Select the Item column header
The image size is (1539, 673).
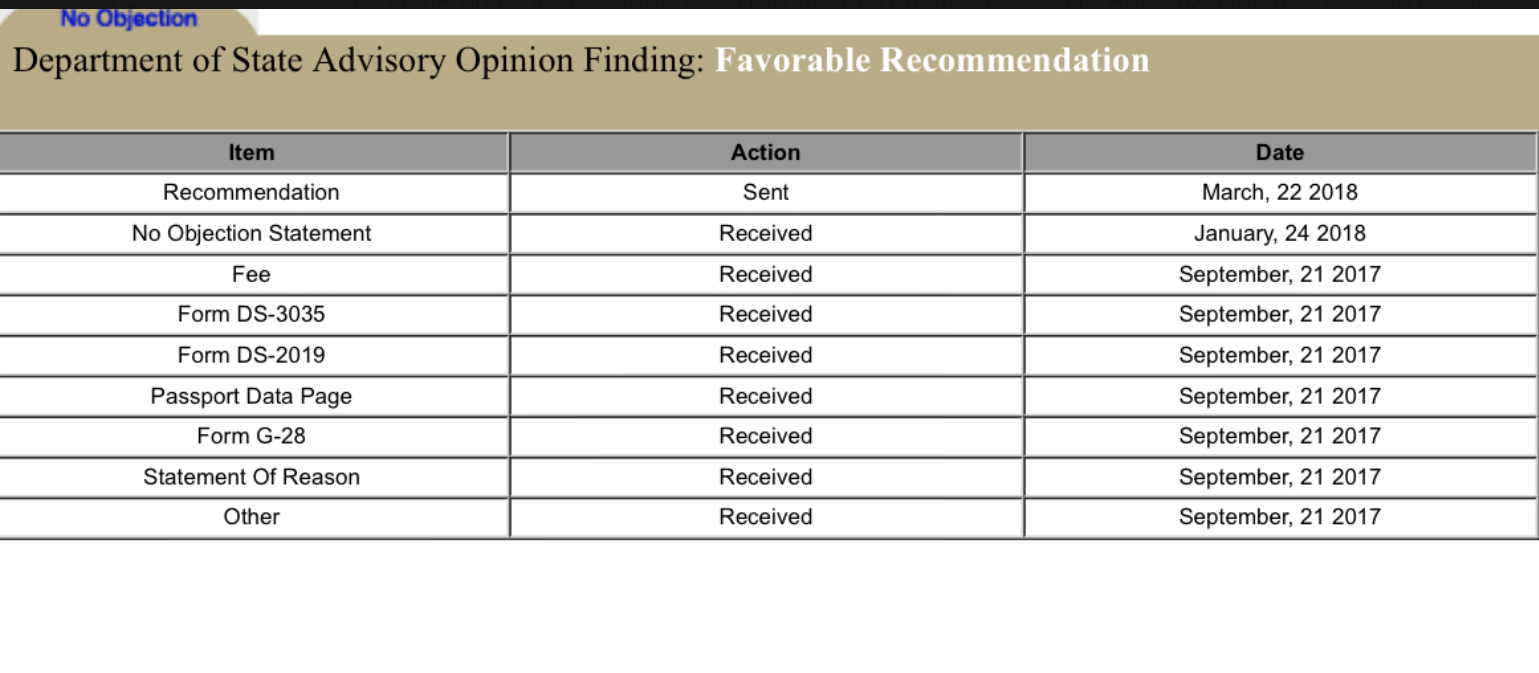(251, 153)
